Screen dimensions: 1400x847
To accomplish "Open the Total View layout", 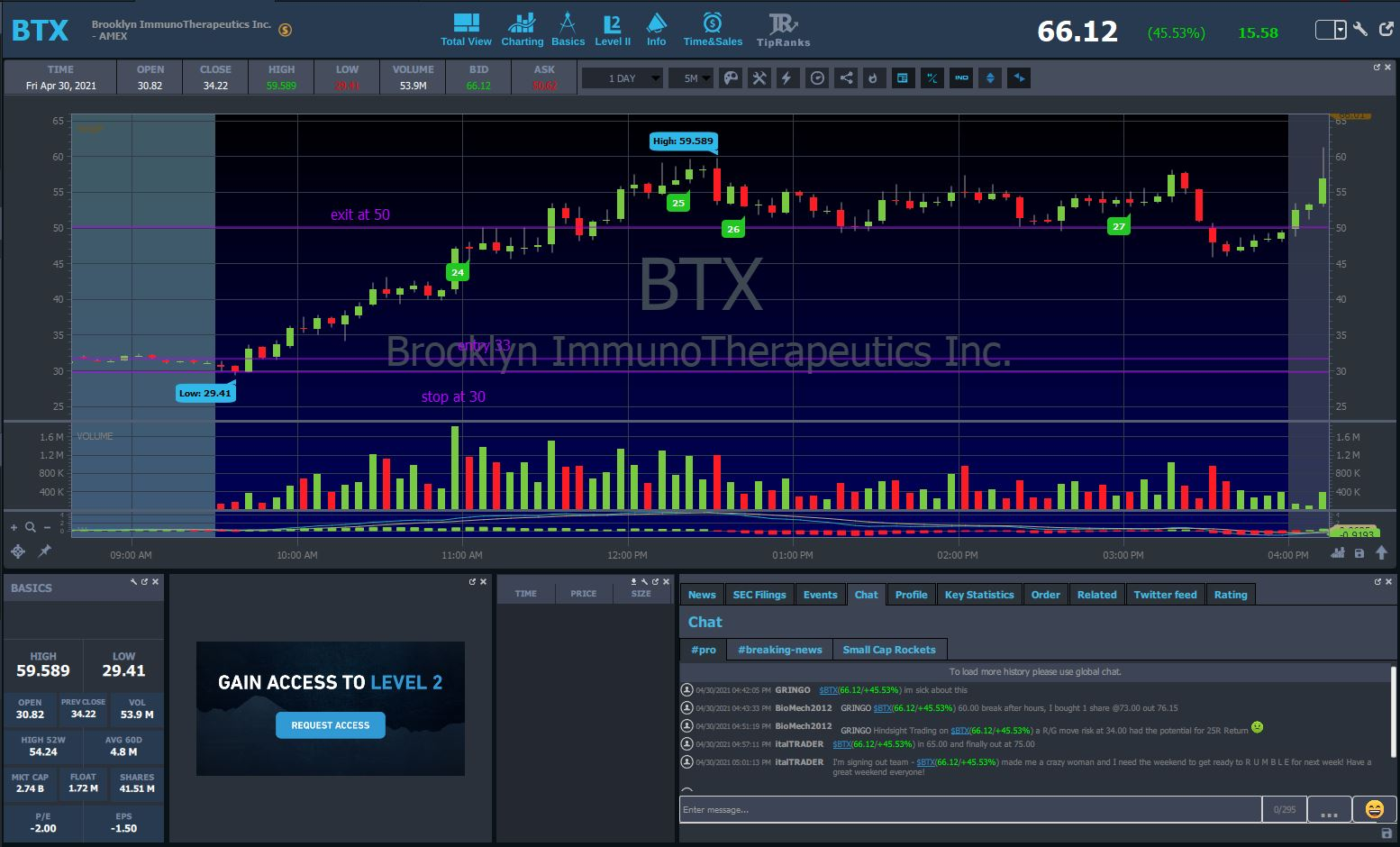I will tap(466, 30).
